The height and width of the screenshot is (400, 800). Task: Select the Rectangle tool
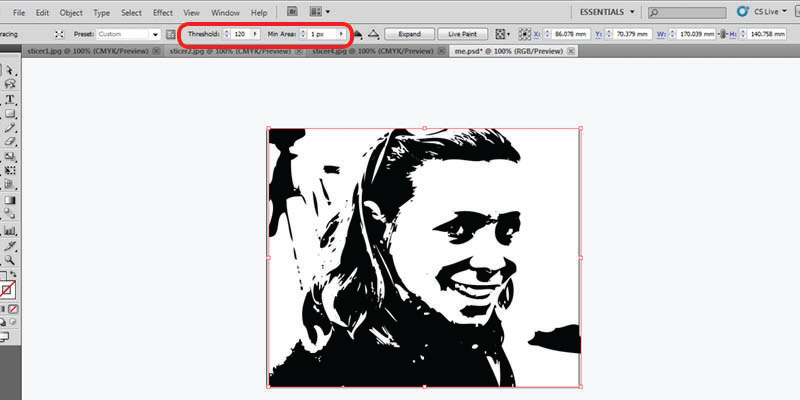tap(11, 113)
